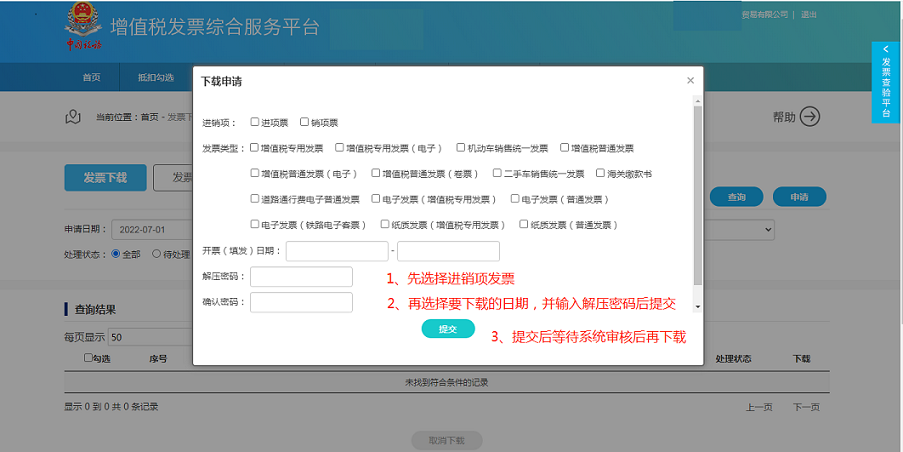Select the 全部 processing status radio
The image size is (903, 452).
click(116, 254)
